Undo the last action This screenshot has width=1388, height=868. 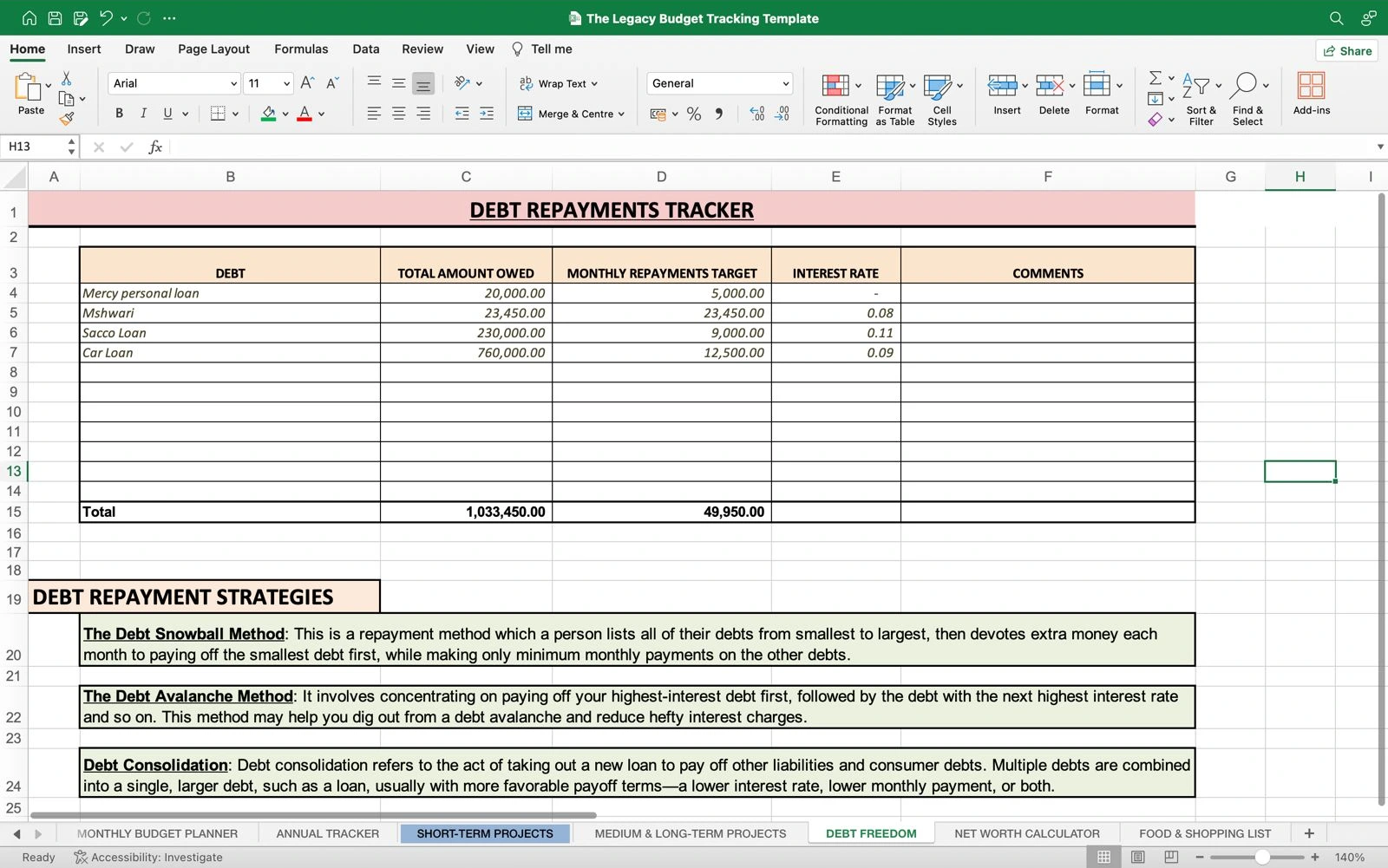click(x=106, y=18)
